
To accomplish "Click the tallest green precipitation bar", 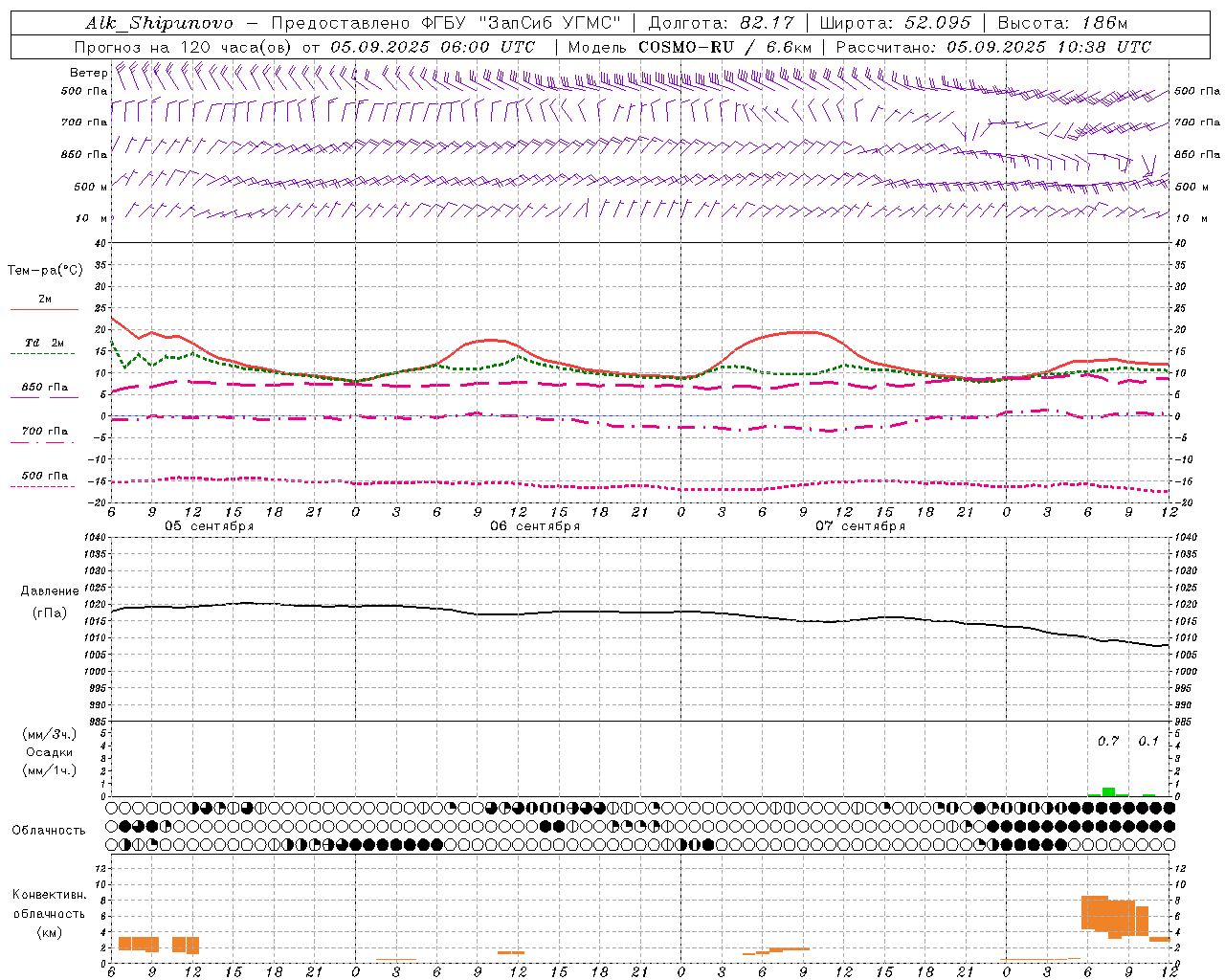I will pyautogui.click(x=1108, y=791).
